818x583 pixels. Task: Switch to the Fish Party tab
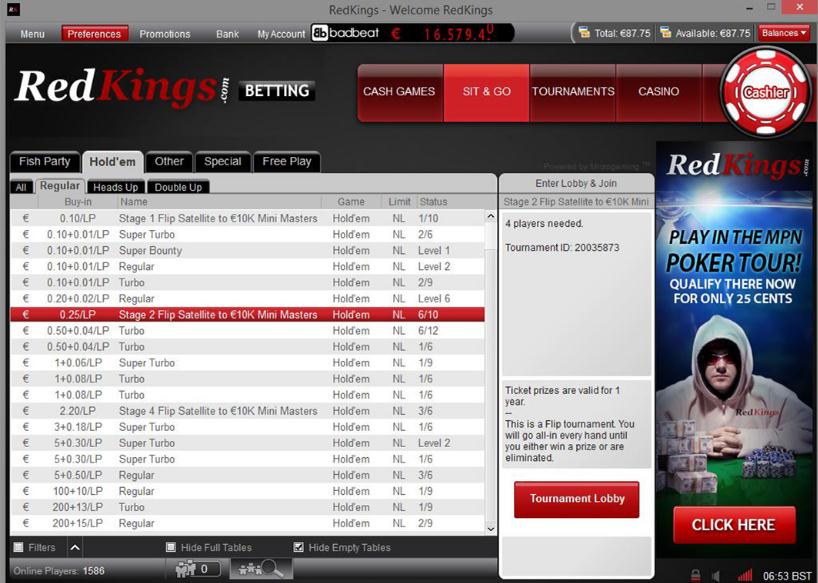[x=44, y=161]
